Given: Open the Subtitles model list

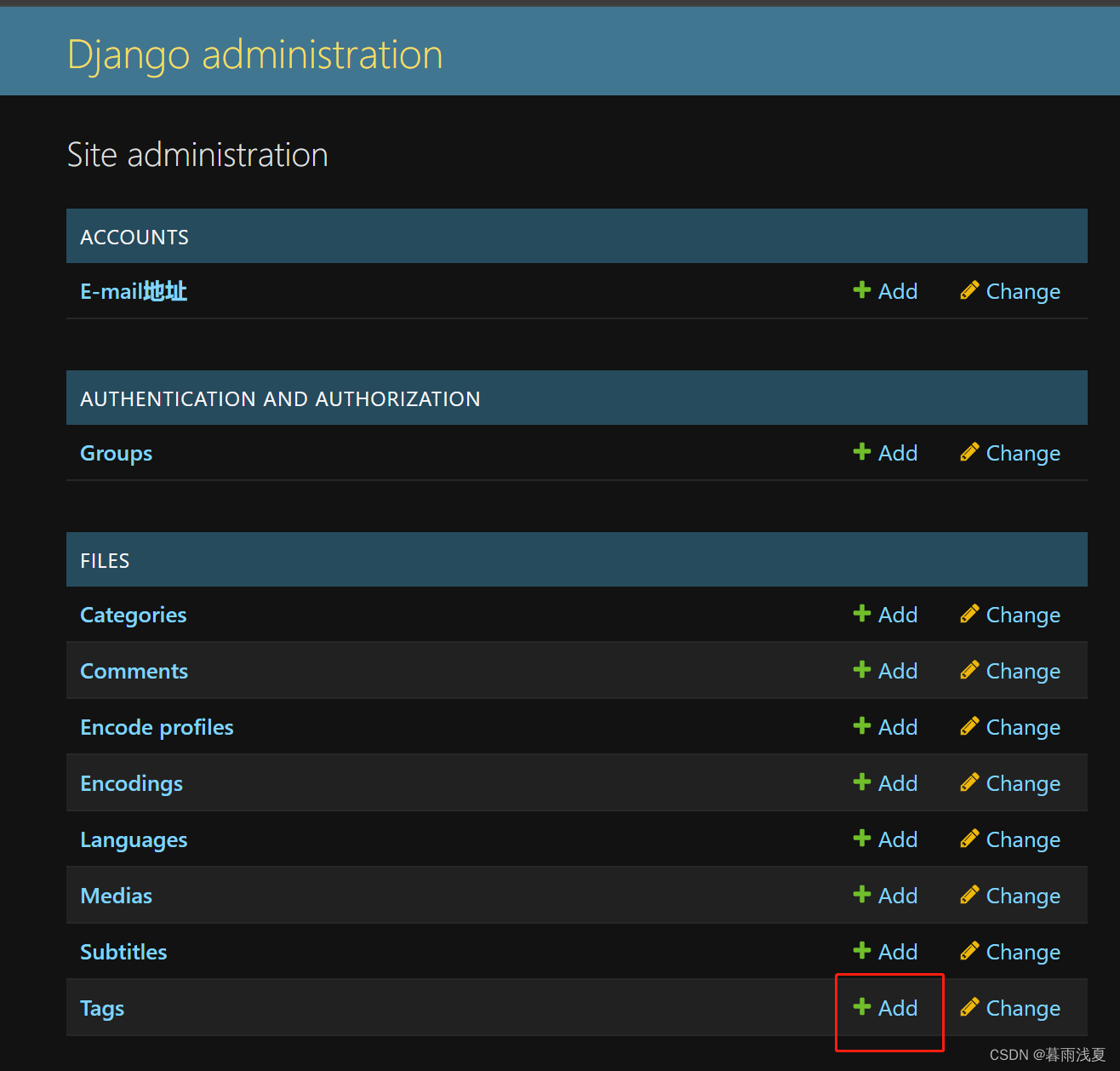Looking at the screenshot, I should point(123,952).
